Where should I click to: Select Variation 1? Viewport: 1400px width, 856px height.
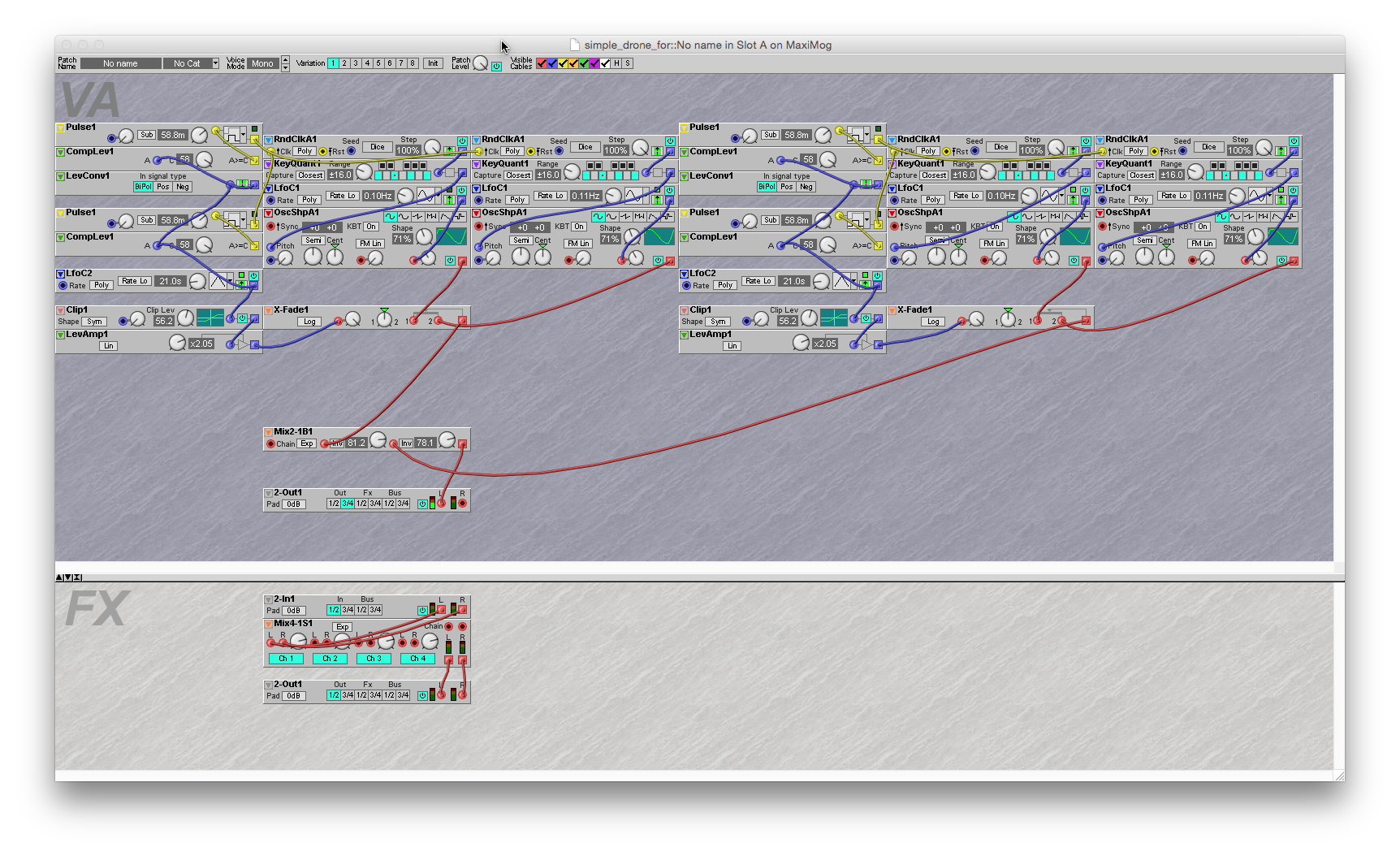(x=333, y=63)
